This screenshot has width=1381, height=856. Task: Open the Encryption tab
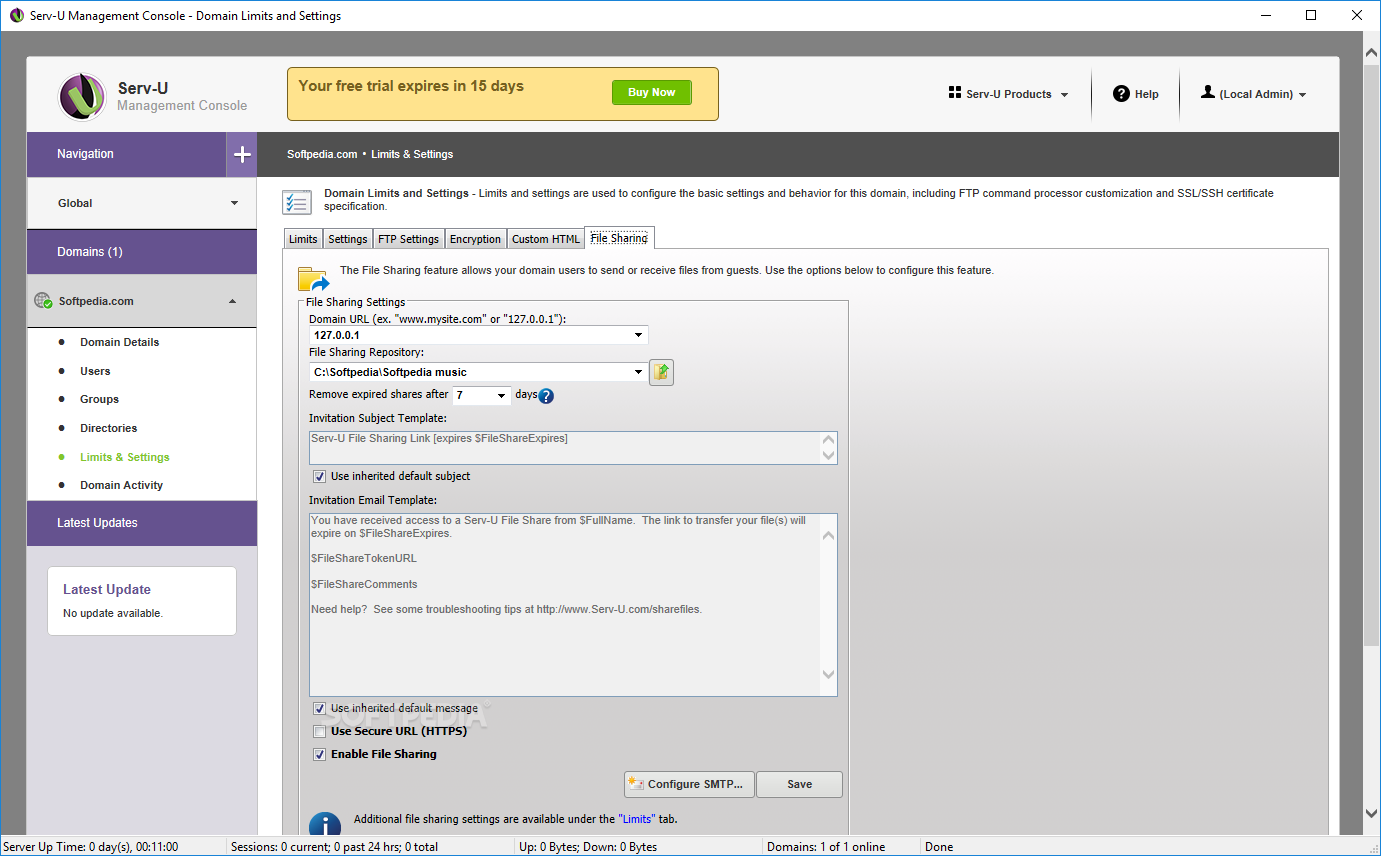click(x=475, y=239)
